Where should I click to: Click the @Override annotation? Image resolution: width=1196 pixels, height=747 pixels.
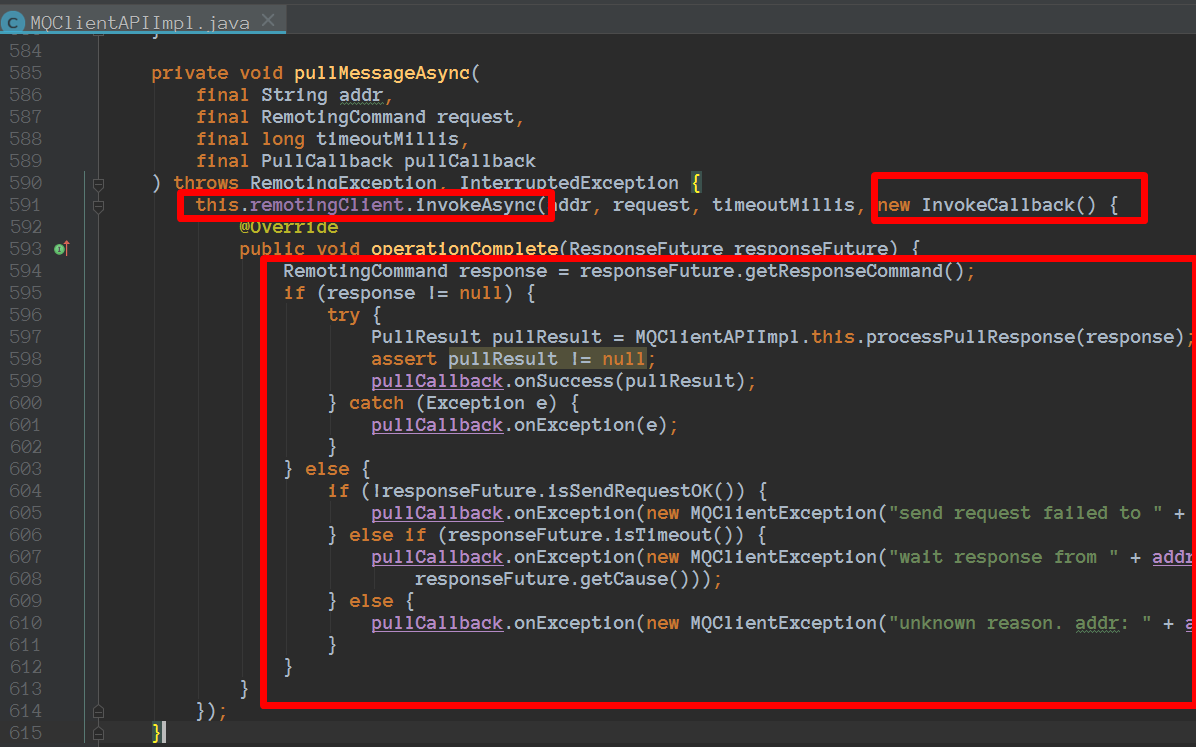pos(288,227)
